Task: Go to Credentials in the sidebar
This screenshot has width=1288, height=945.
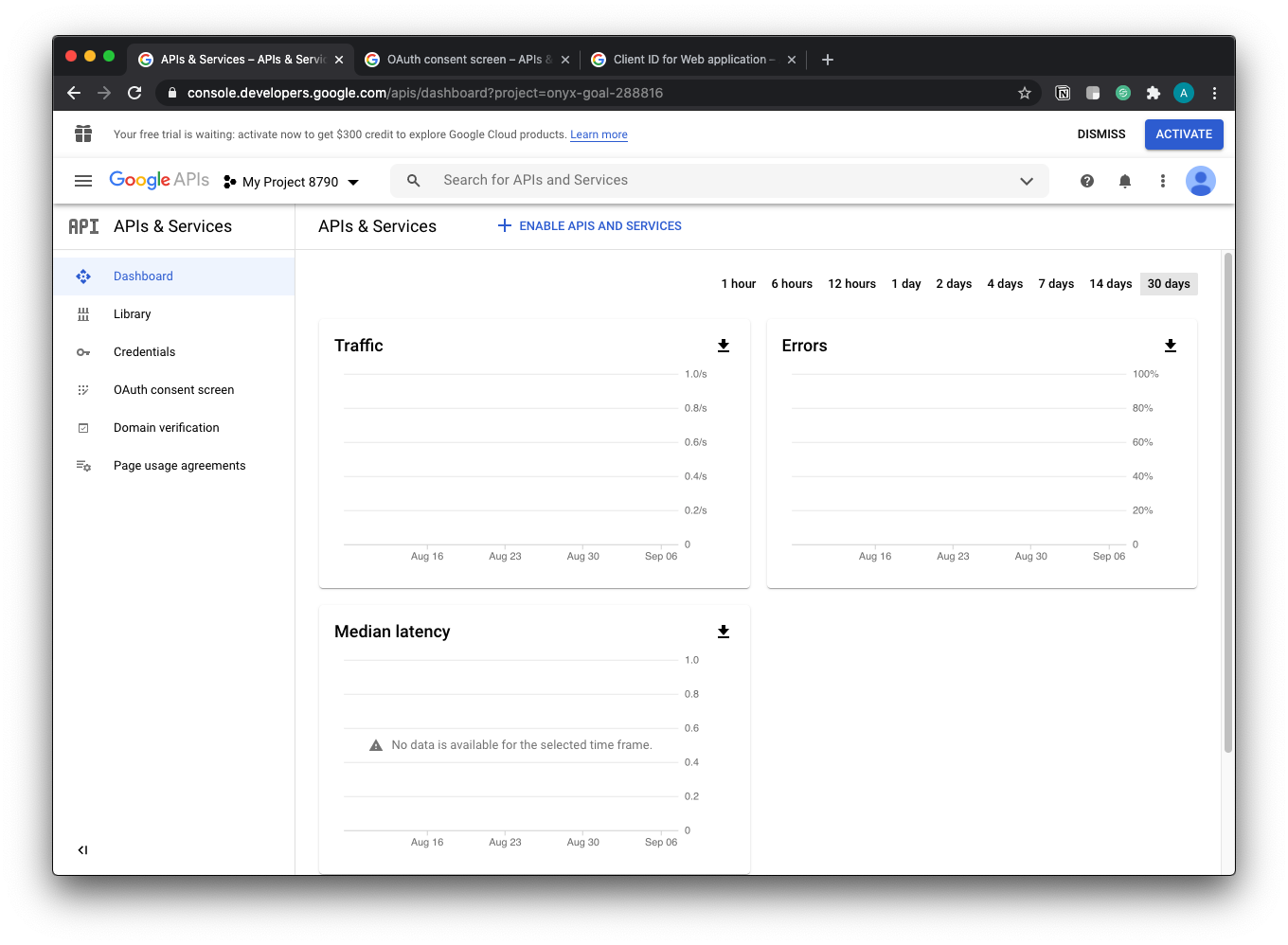Action: pyautogui.click(x=144, y=352)
